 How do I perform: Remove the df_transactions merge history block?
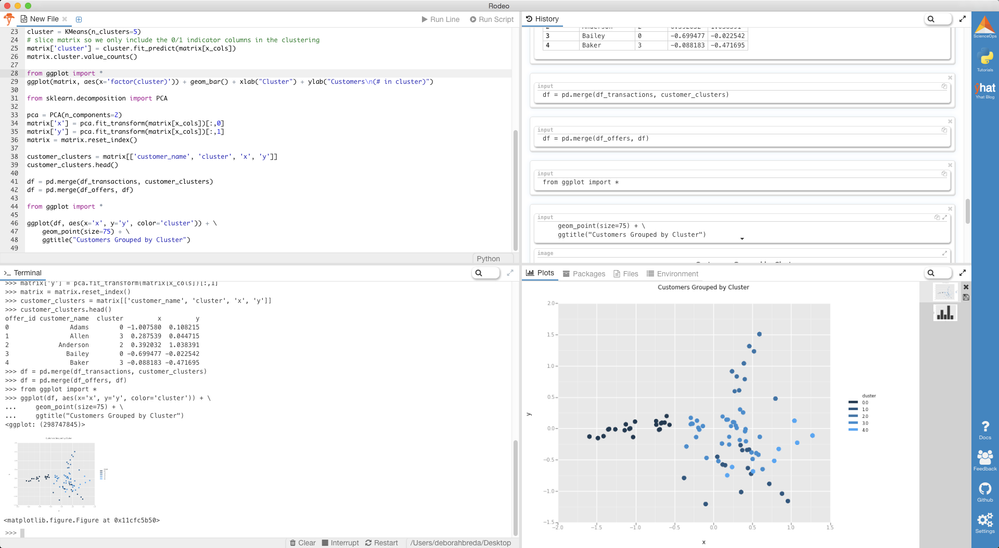950,78
